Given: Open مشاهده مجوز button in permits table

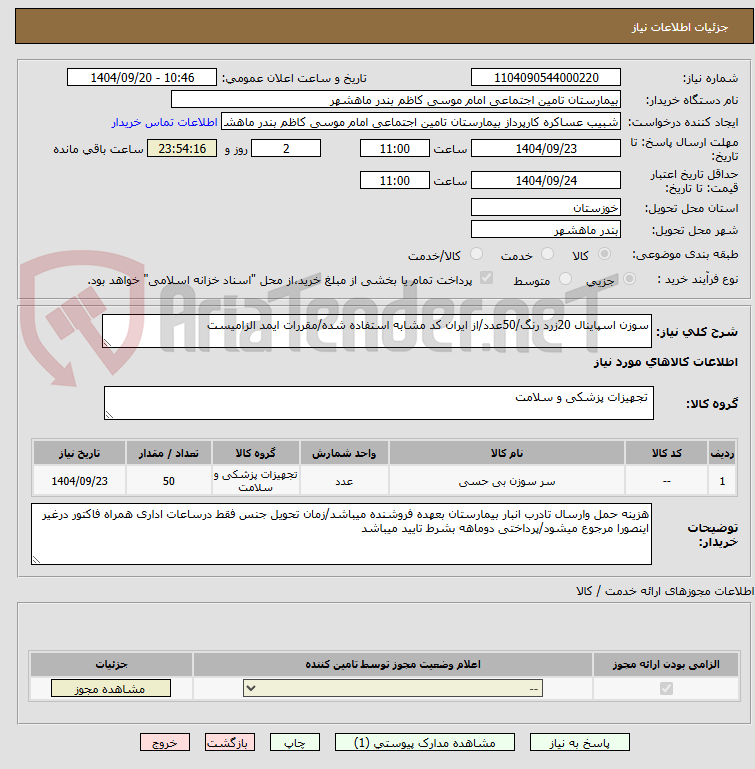Looking at the screenshot, I should pyautogui.click(x=111, y=689).
